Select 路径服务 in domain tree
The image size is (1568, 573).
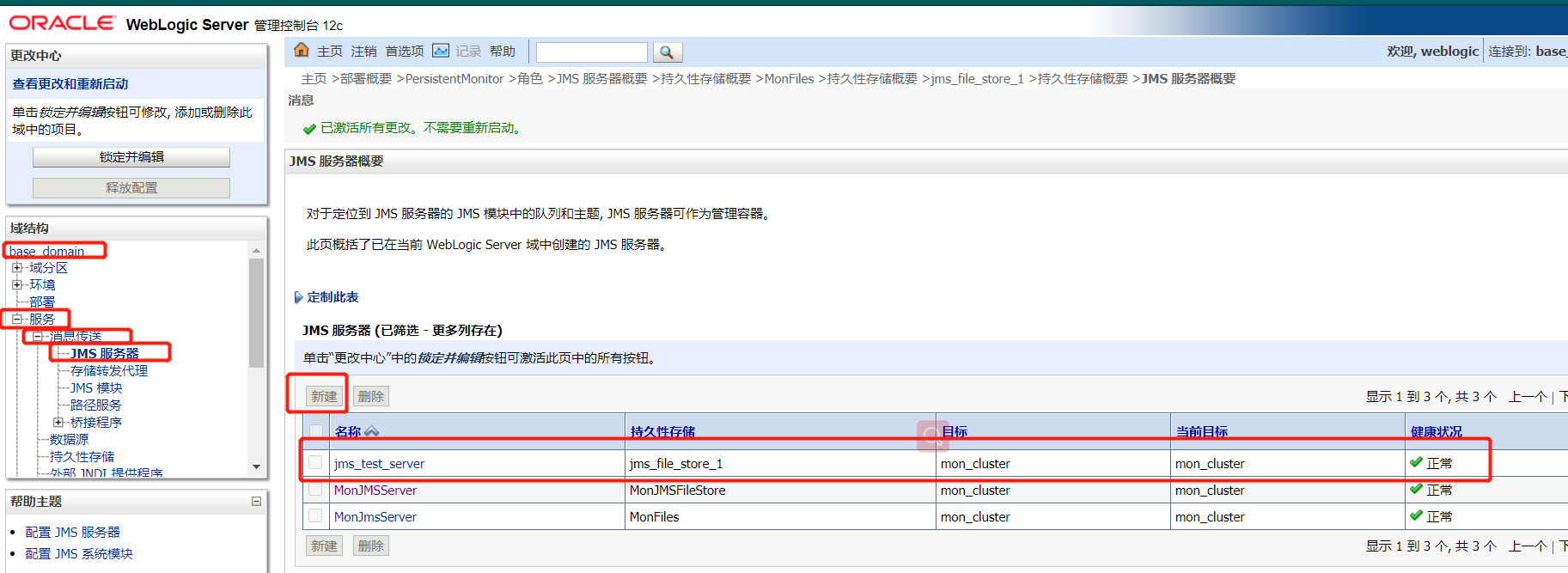(96, 405)
